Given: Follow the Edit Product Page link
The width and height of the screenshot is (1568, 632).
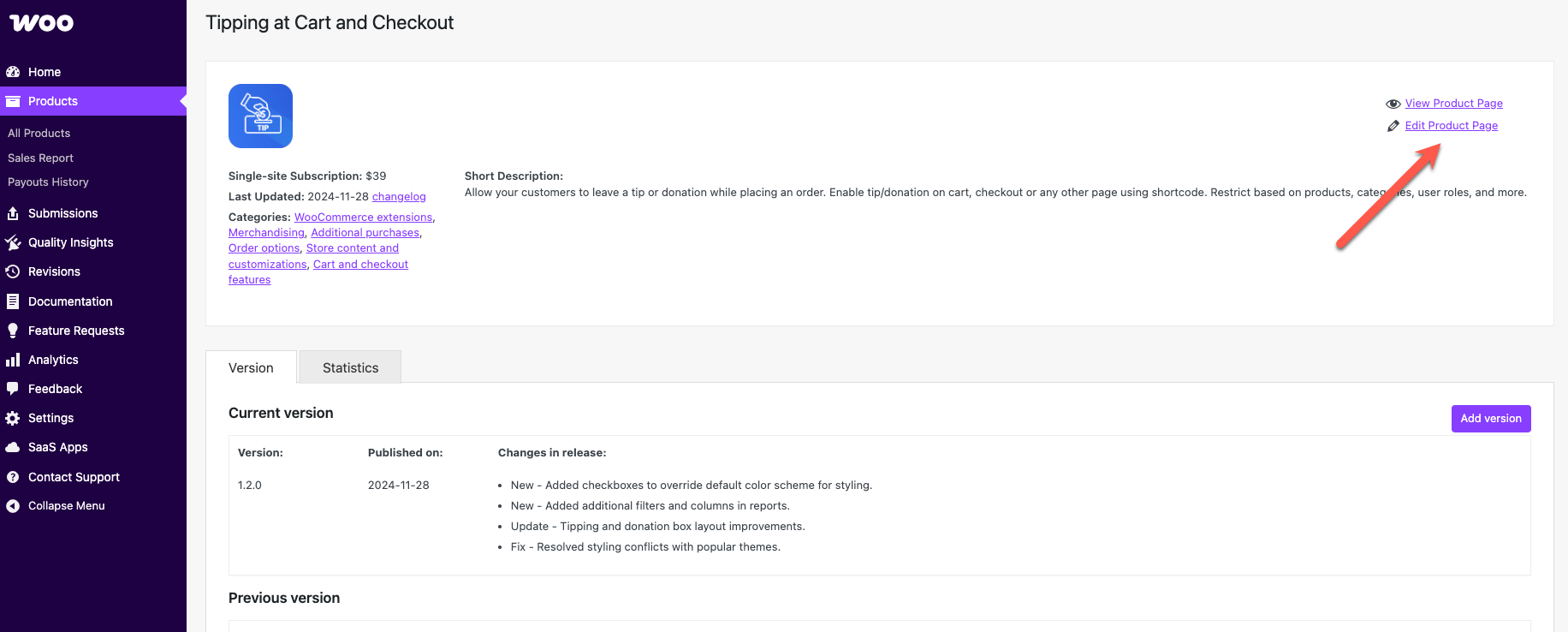Looking at the screenshot, I should (x=1451, y=126).
